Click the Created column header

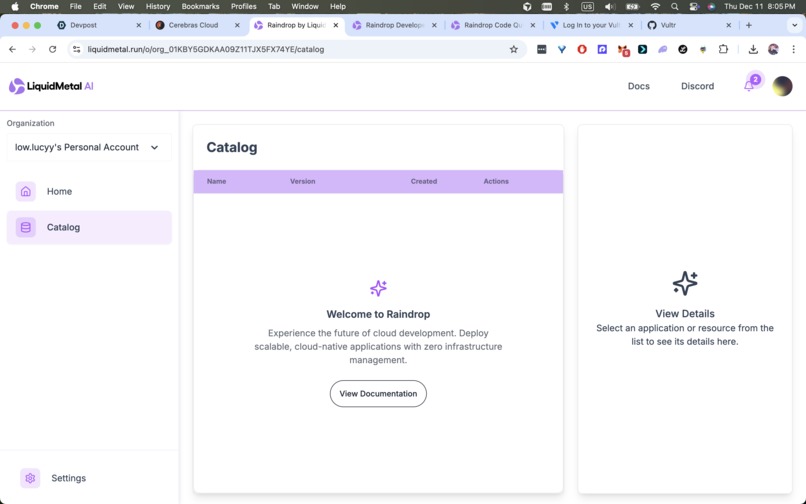(x=424, y=182)
